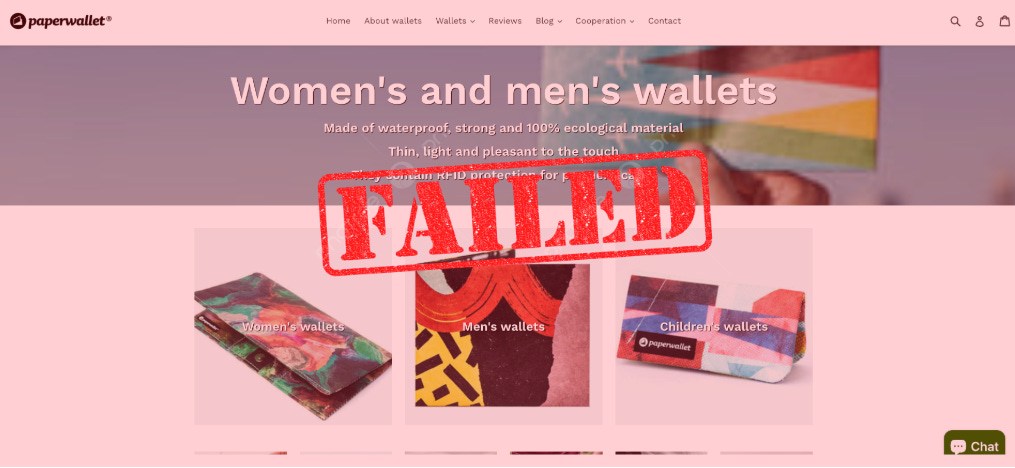The width and height of the screenshot is (1015, 468).
Task: Click the Women's wallets label text
Action: pos(293,327)
